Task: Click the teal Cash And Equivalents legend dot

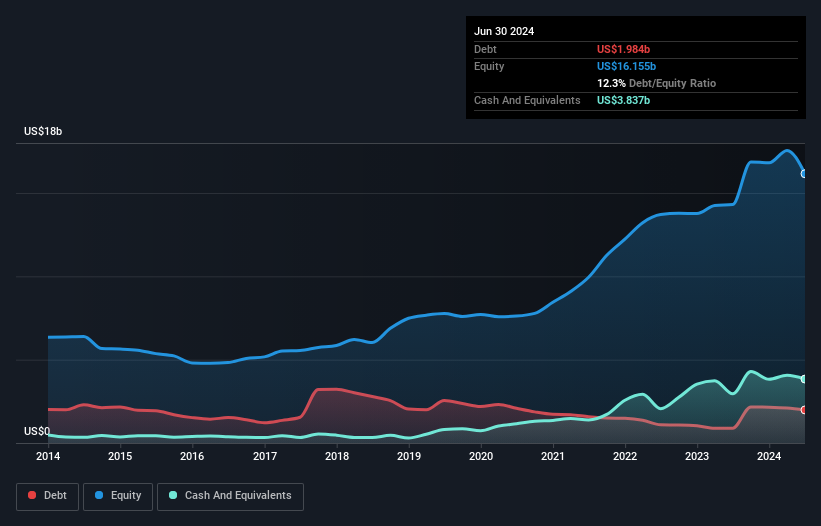Action: click(x=173, y=495)
